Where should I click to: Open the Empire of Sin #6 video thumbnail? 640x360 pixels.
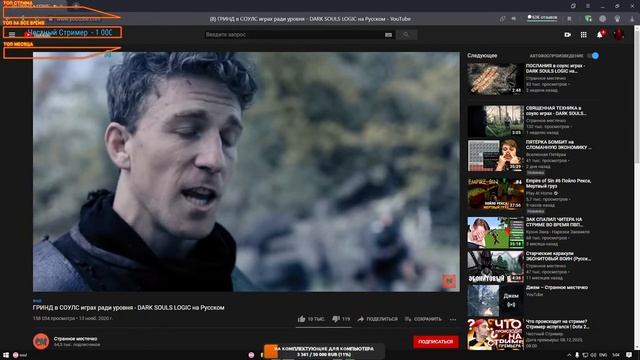click(x=496, y=194)
